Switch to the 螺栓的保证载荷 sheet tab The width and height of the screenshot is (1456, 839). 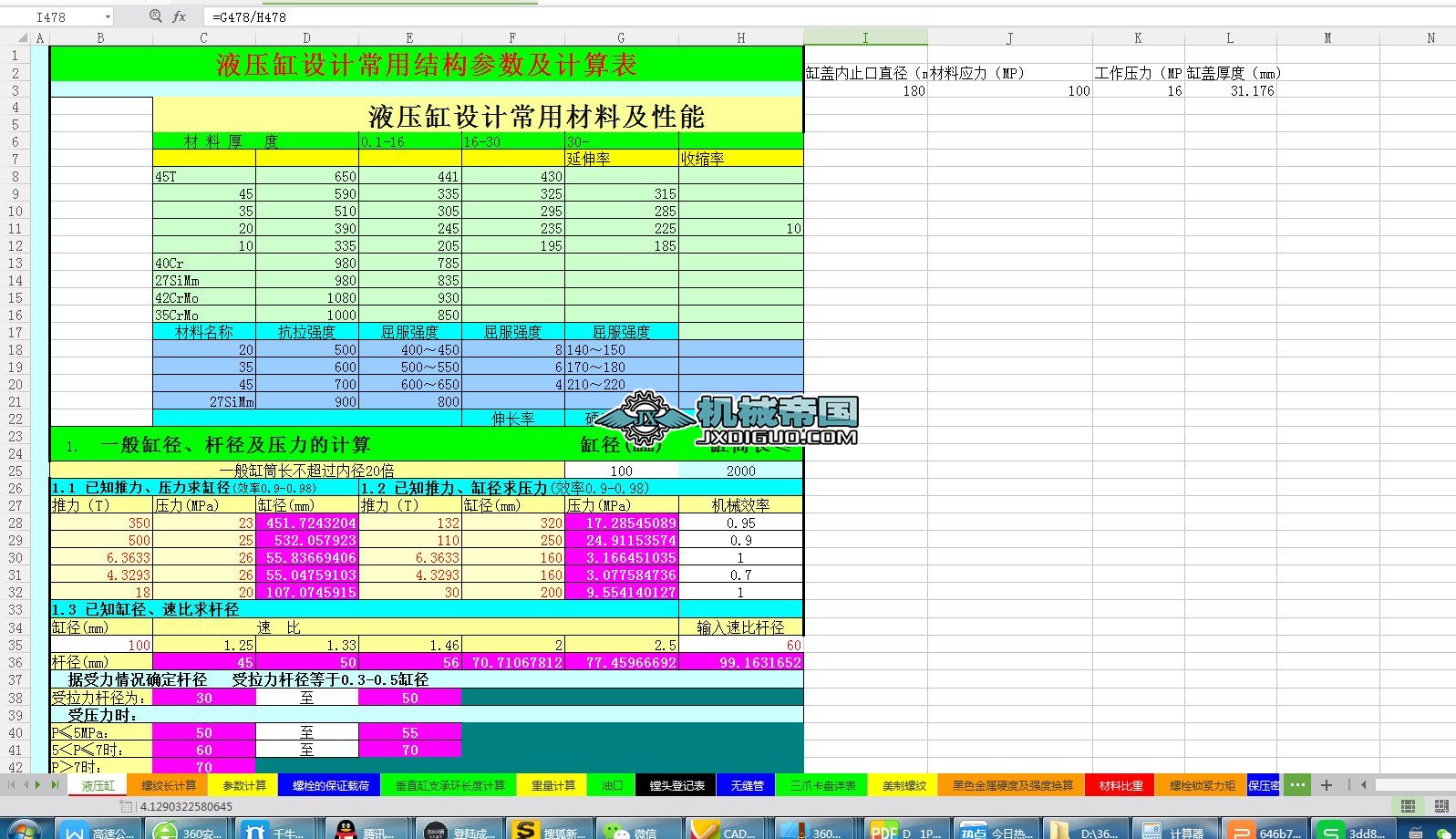tap(330, 785)
